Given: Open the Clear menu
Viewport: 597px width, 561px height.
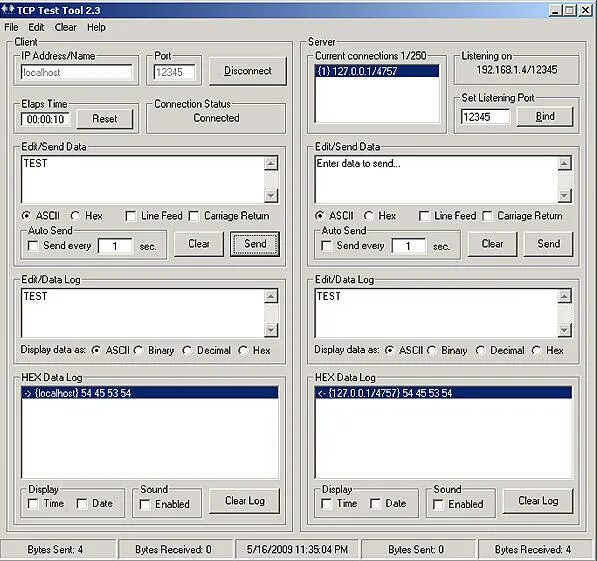Looking at the screenshot, I should coord(65,27).
